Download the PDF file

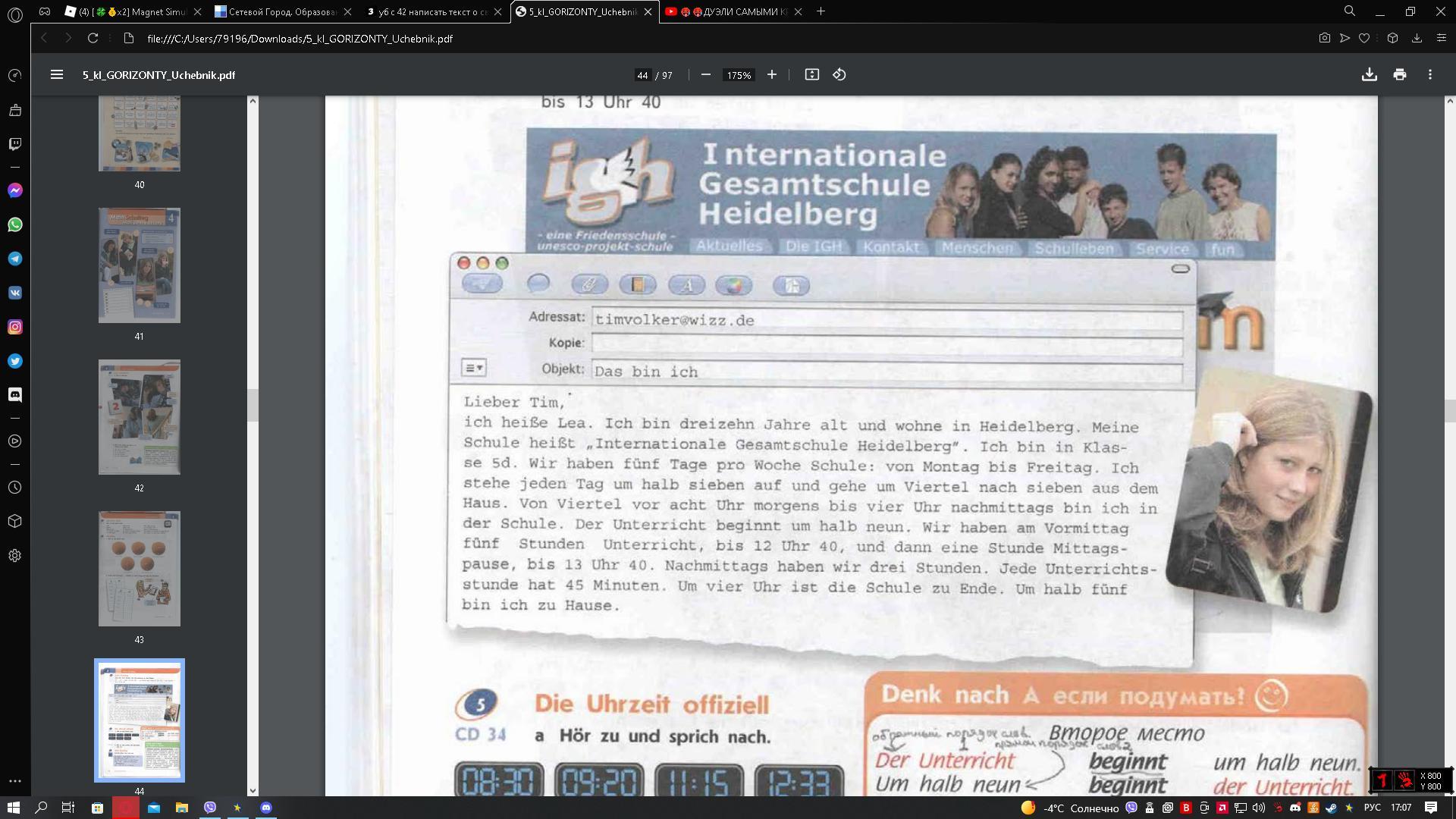click(1369, 74)
